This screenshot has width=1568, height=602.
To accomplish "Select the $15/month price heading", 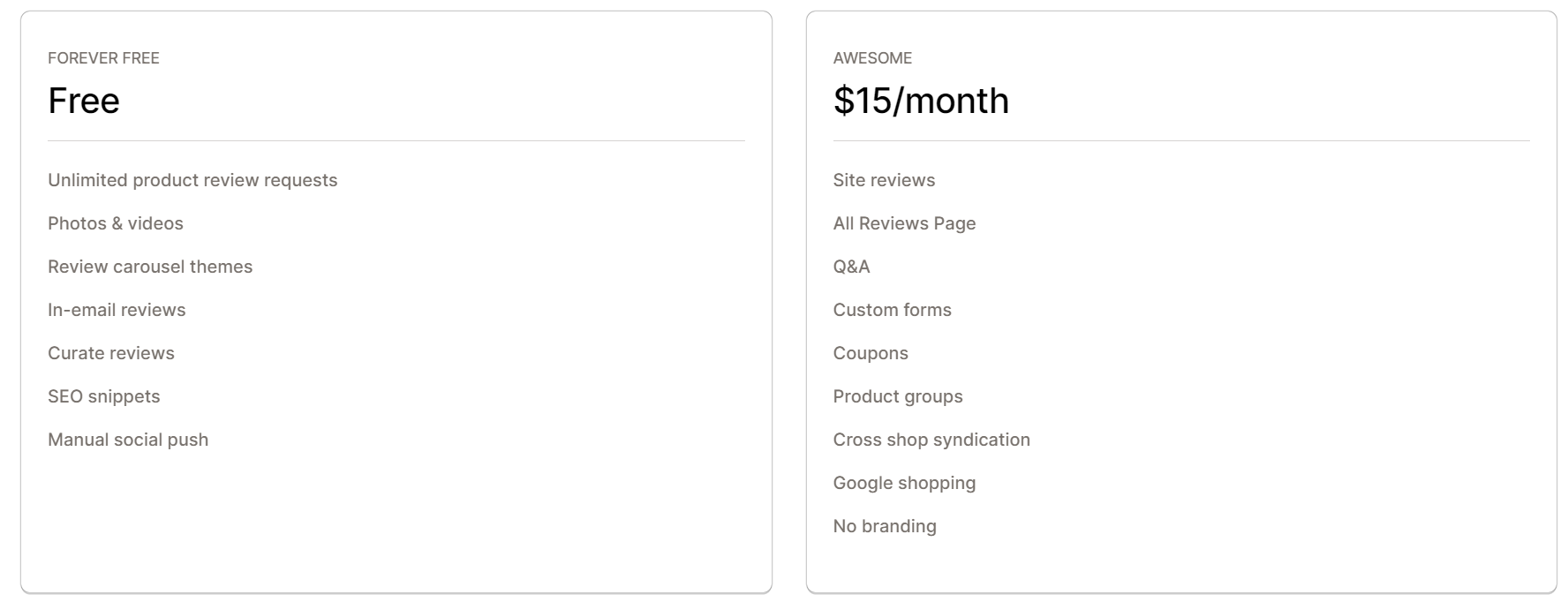I will [921, 101].
